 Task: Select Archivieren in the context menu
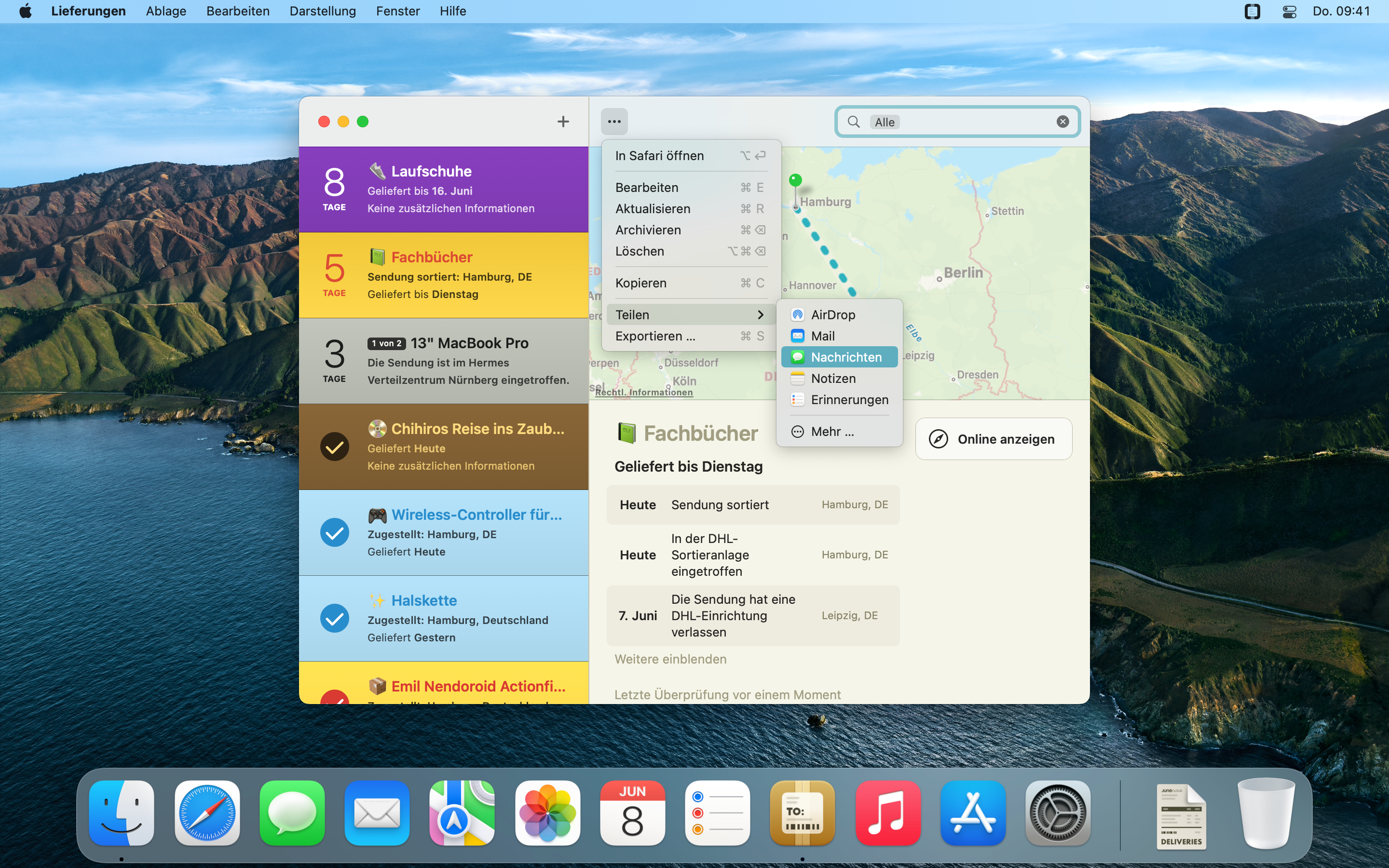pyautogui.click(x=691, y=230)
